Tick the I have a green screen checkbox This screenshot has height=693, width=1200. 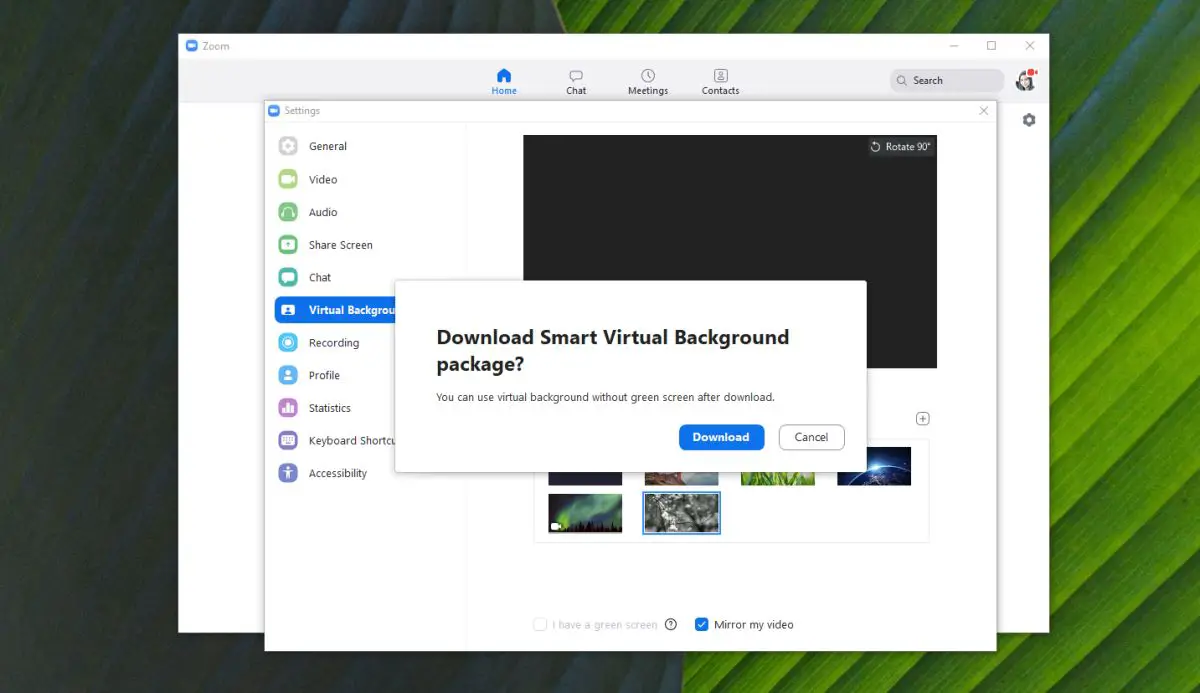(x=540, y=624)
